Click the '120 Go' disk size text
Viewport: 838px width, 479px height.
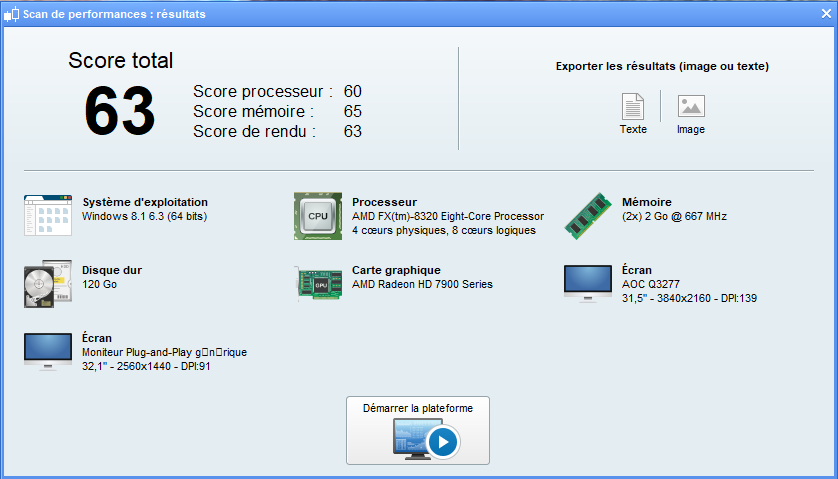(x=99, y=284)
